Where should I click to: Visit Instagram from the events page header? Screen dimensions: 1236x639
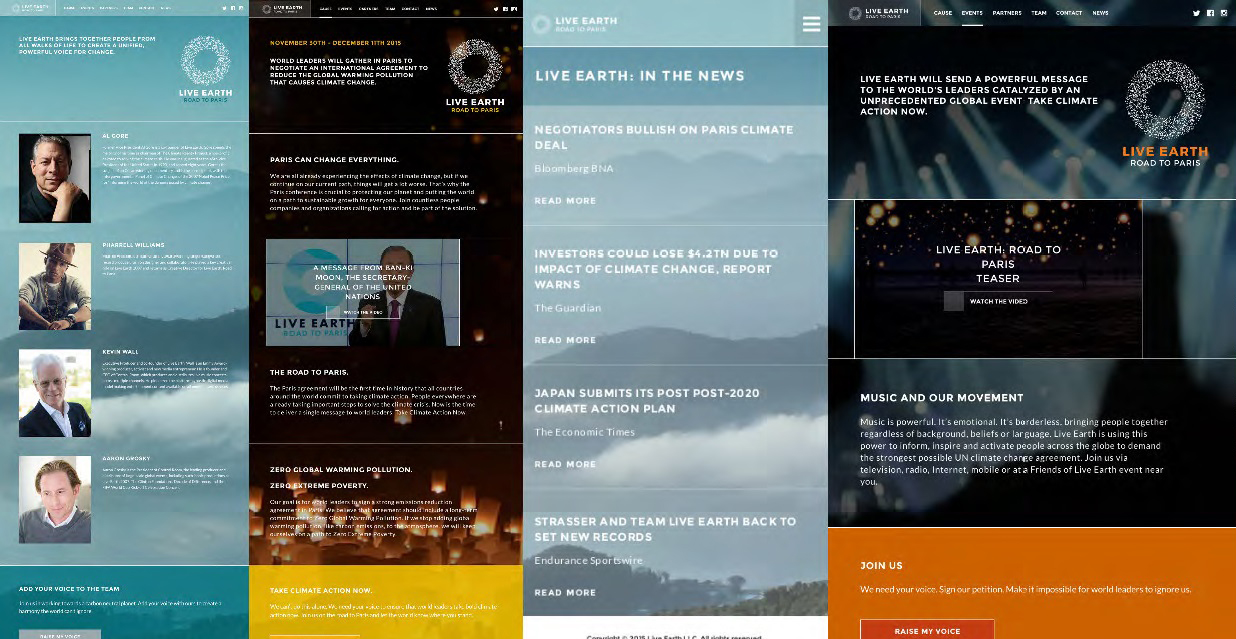[1223, 13]
